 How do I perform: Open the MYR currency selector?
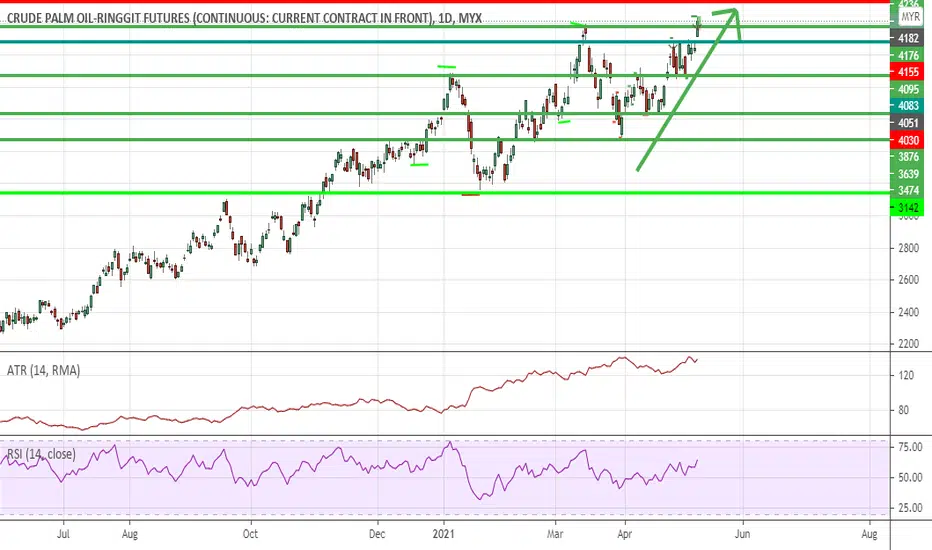pos(910,17)
